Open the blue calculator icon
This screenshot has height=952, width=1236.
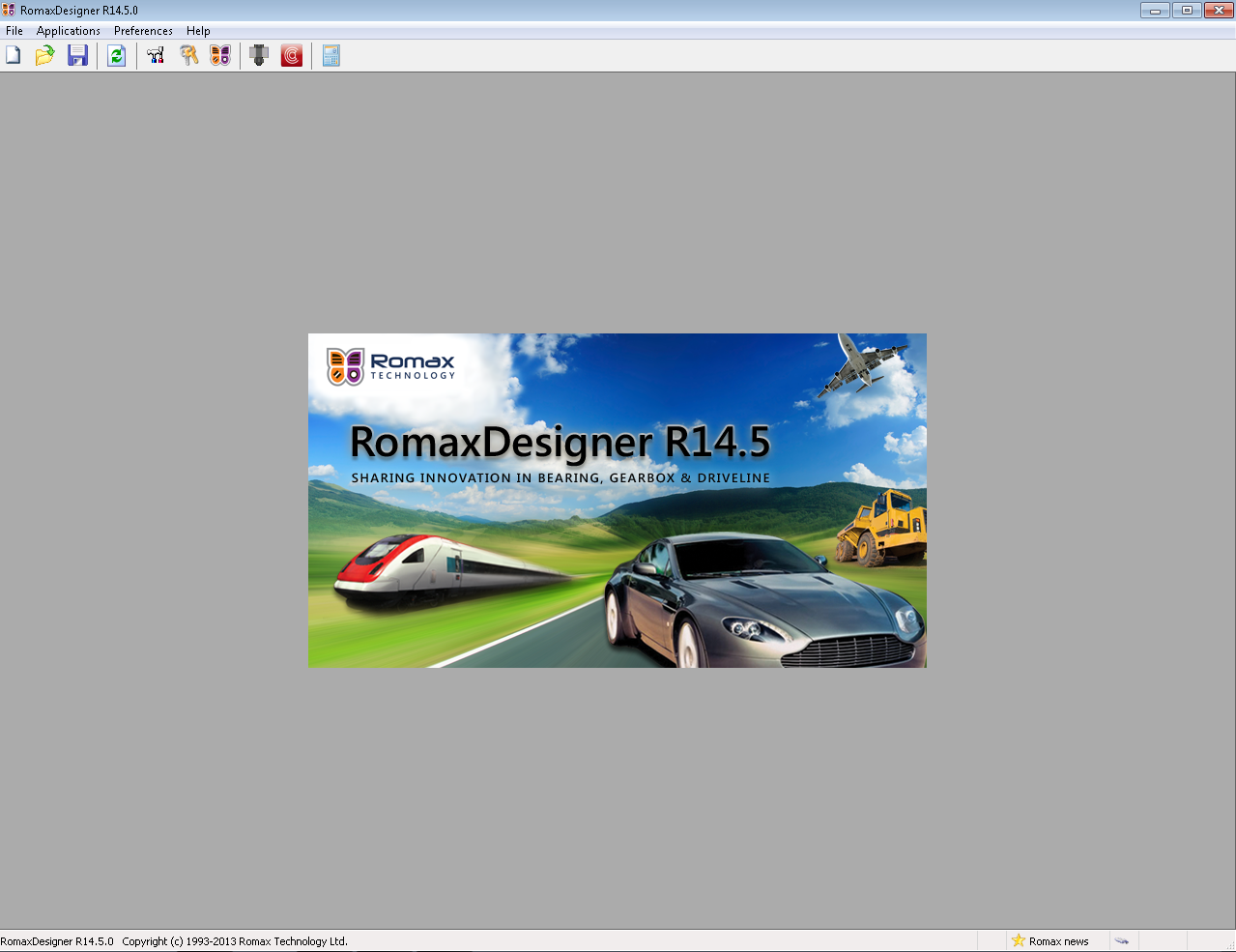pos(331,56)
